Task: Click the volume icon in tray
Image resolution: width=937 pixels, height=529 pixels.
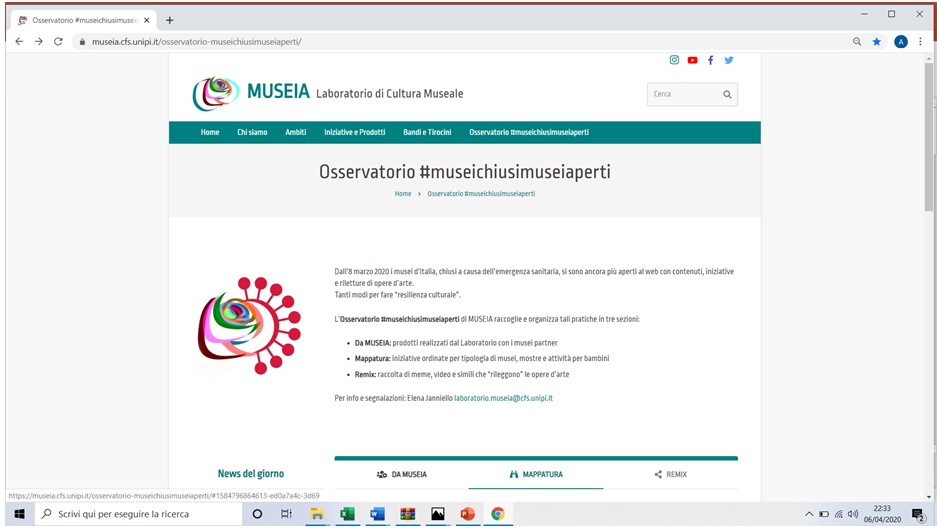Action: click(x=853, y=514)
